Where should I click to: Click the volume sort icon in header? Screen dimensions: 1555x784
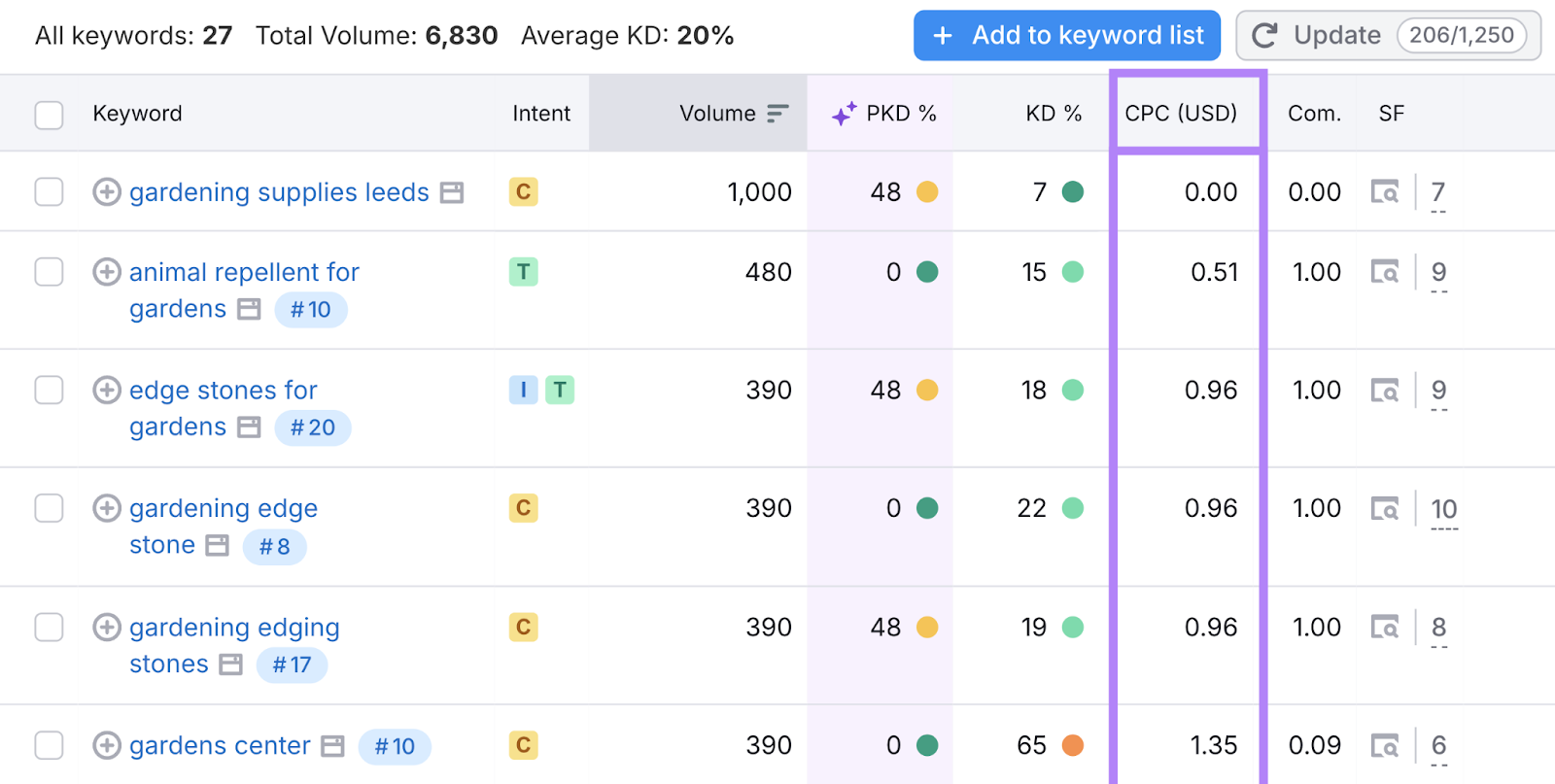click(x=777, y=114)
